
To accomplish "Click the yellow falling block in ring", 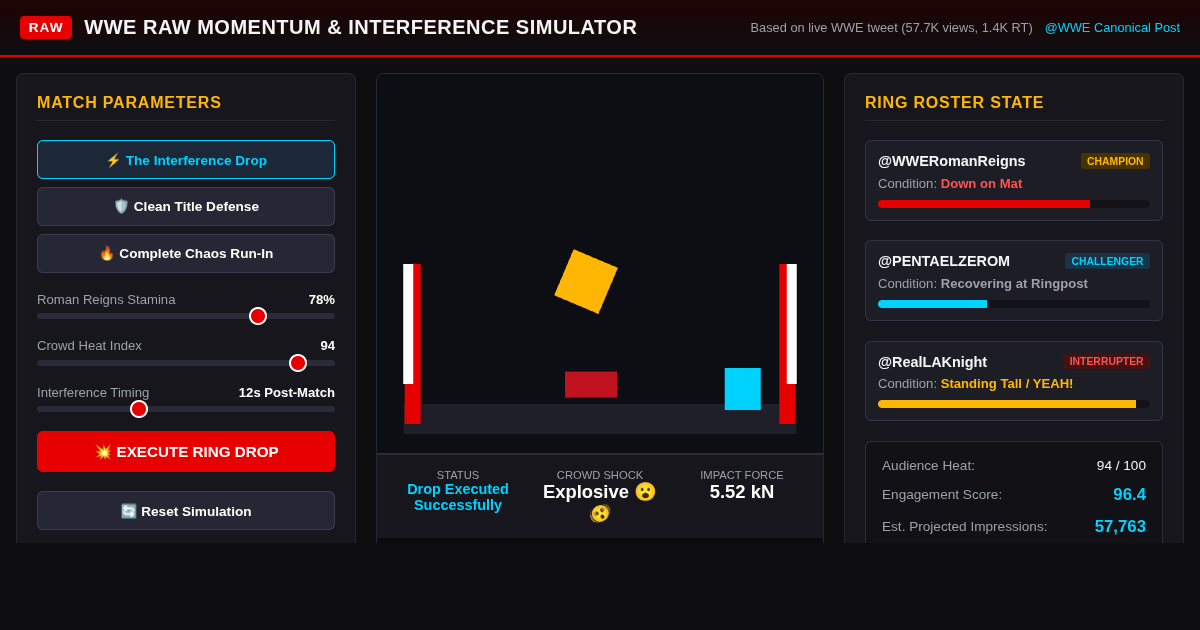I will coord(586,281).
